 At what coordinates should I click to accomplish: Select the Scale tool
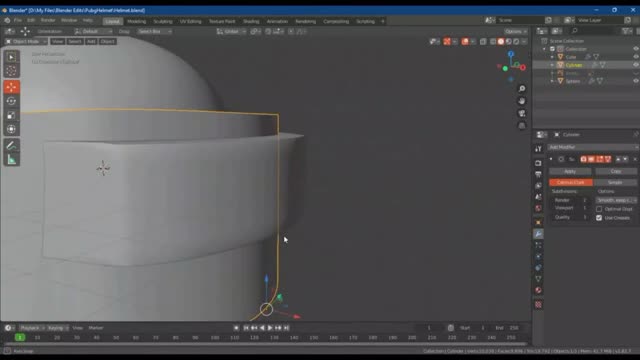coord(11,116)
